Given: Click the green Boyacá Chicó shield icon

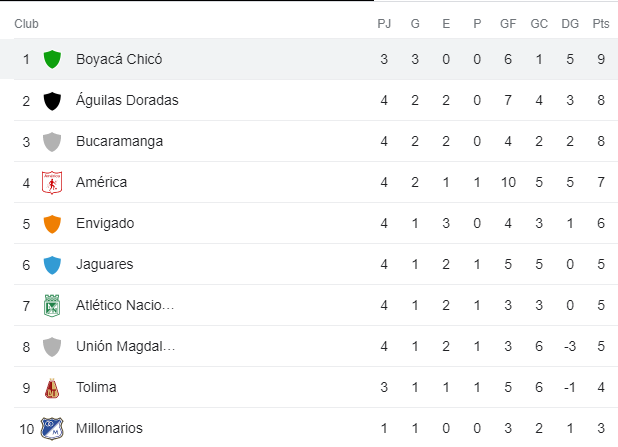Looking at the screenshot, I should tap(53, 59).
